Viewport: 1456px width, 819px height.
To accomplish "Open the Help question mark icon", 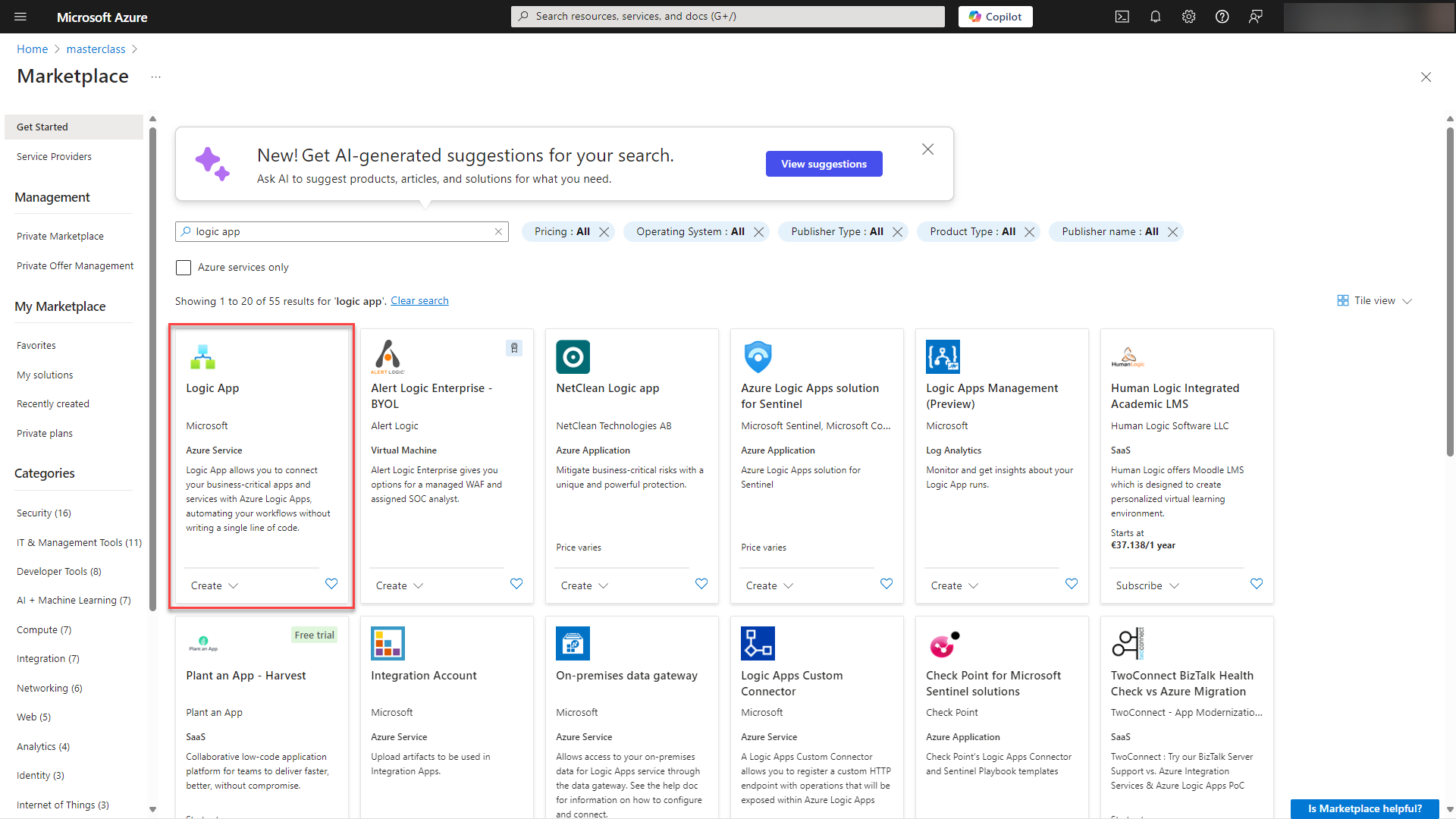I will click(1222, 16).
